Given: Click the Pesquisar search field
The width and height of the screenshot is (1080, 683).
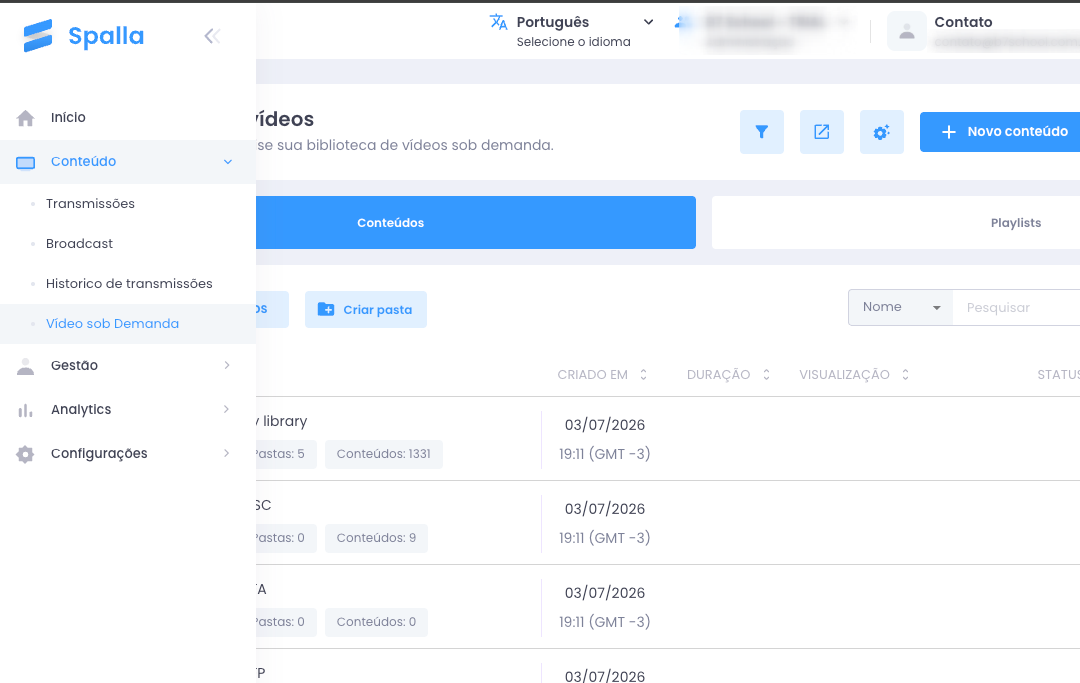Looking at the screenshot, I should 1016,308.
